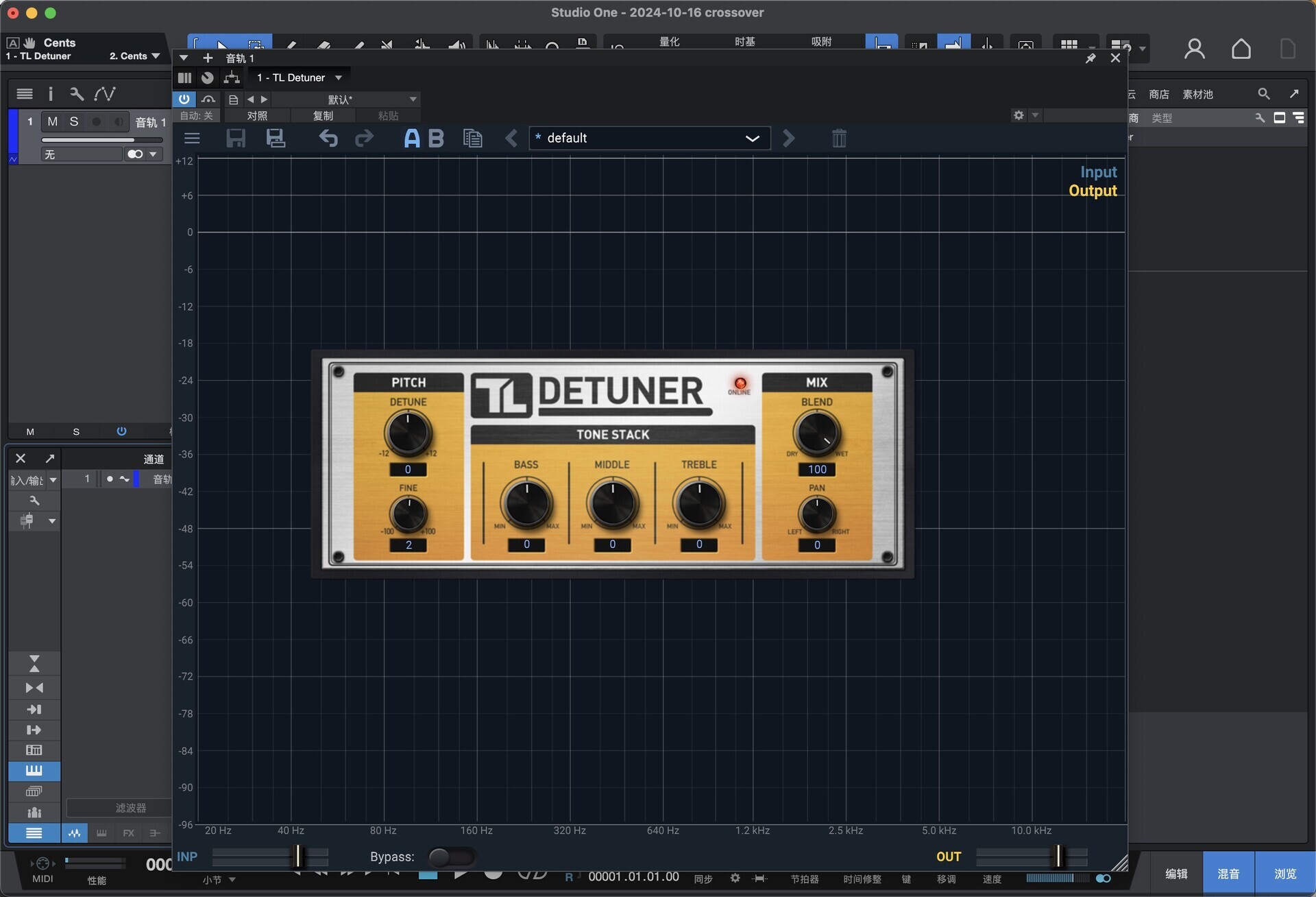Adjust the track 1 volume fader
Viewport: 1316px width, 897px height.
click(103, 140)
